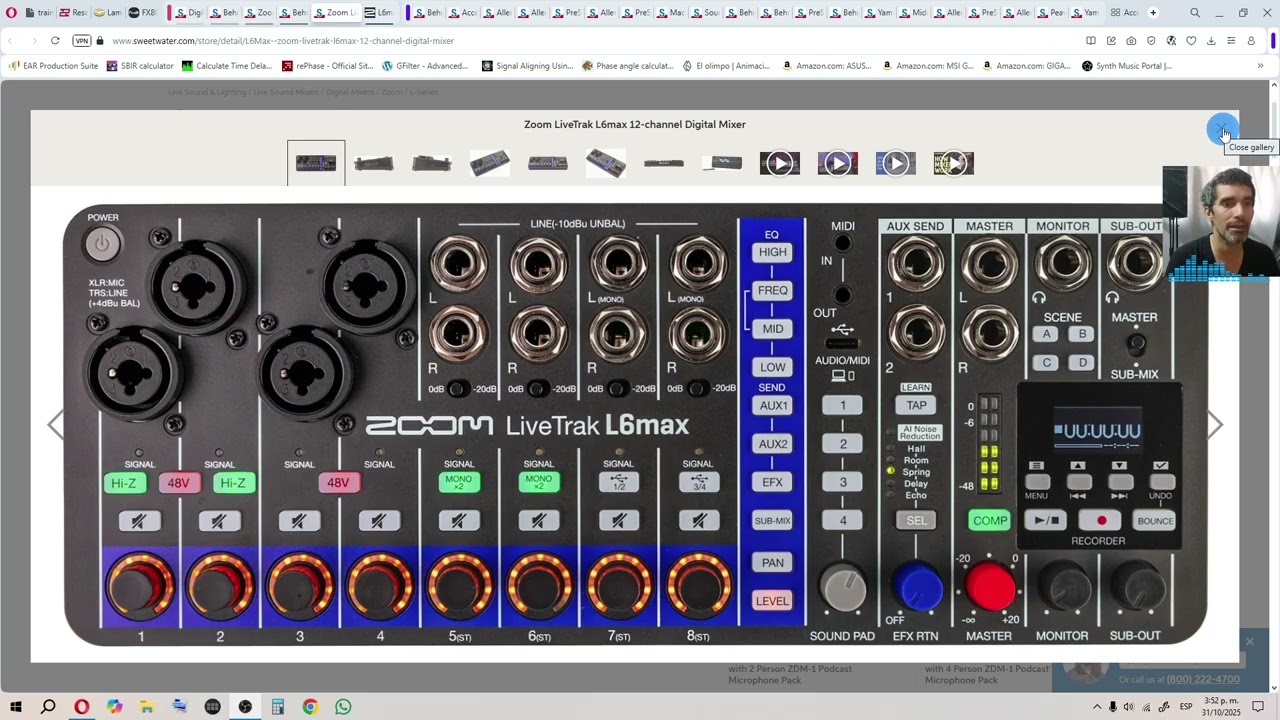Open Copilot from the taskbar
This screenshot has width=1280, height=720.
click(x=114, y=707)
